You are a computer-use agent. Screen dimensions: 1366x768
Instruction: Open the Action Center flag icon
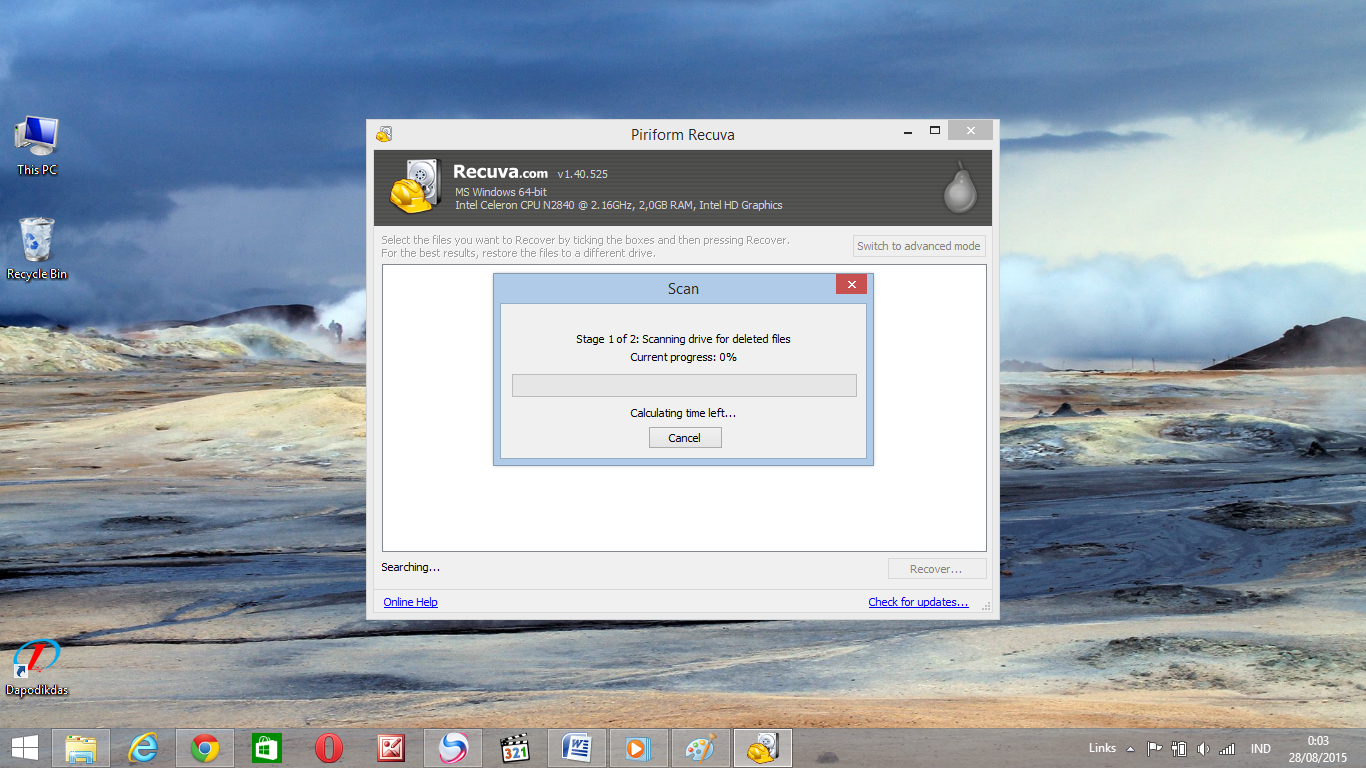coord(1155,748)
